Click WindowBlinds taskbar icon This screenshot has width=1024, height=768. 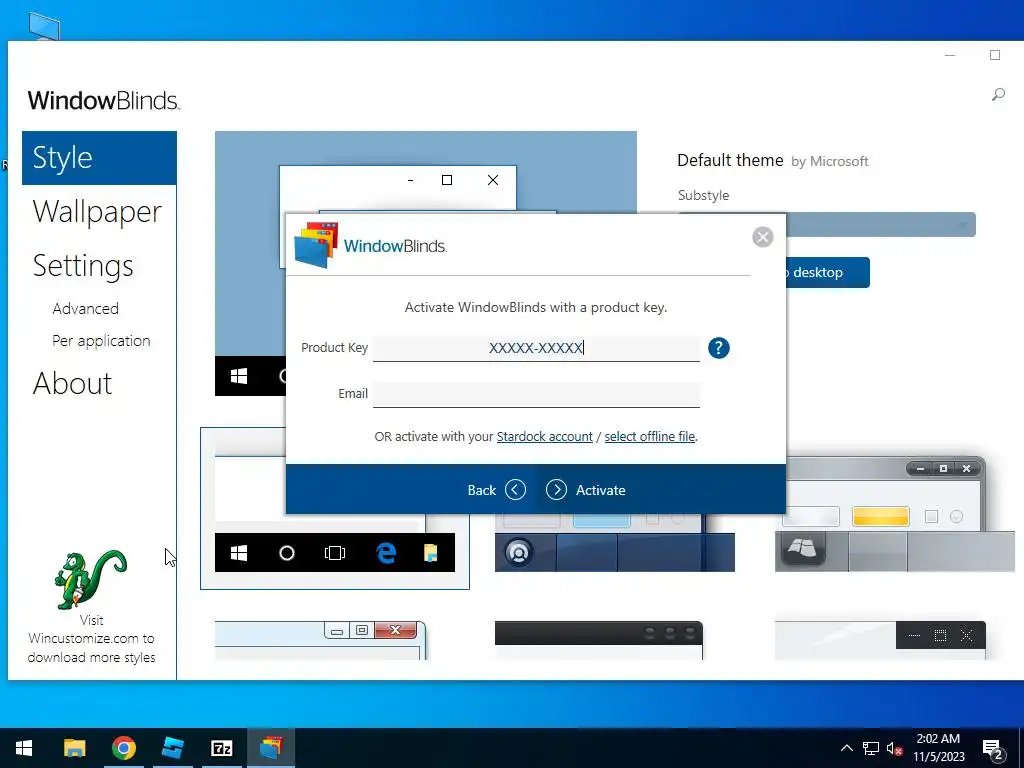point(271,748)
